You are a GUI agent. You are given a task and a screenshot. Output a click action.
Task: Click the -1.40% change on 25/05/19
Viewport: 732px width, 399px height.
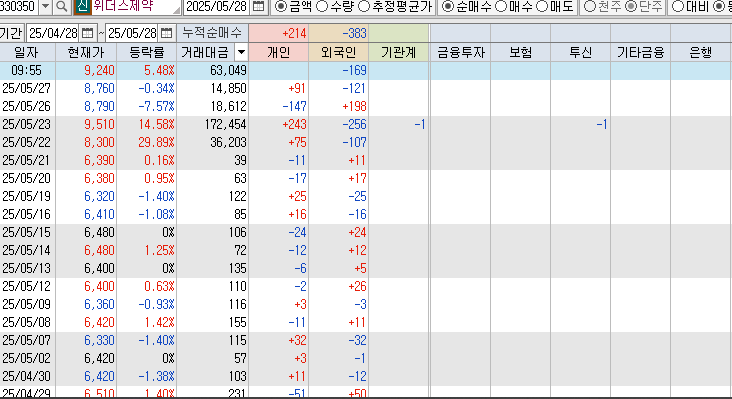coord(156,196)
